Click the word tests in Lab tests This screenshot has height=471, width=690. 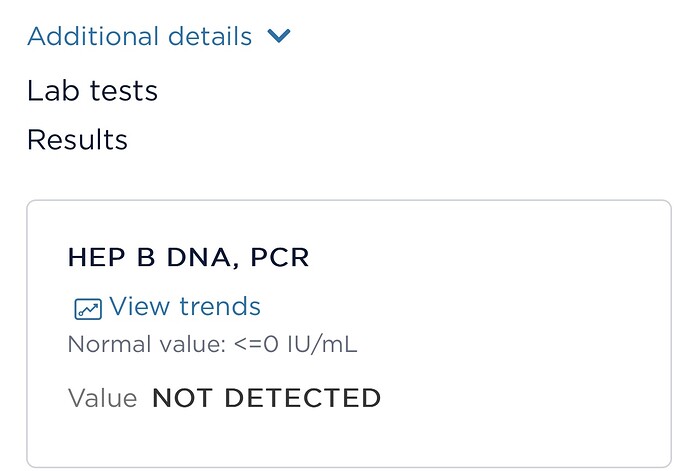[124, 91]
